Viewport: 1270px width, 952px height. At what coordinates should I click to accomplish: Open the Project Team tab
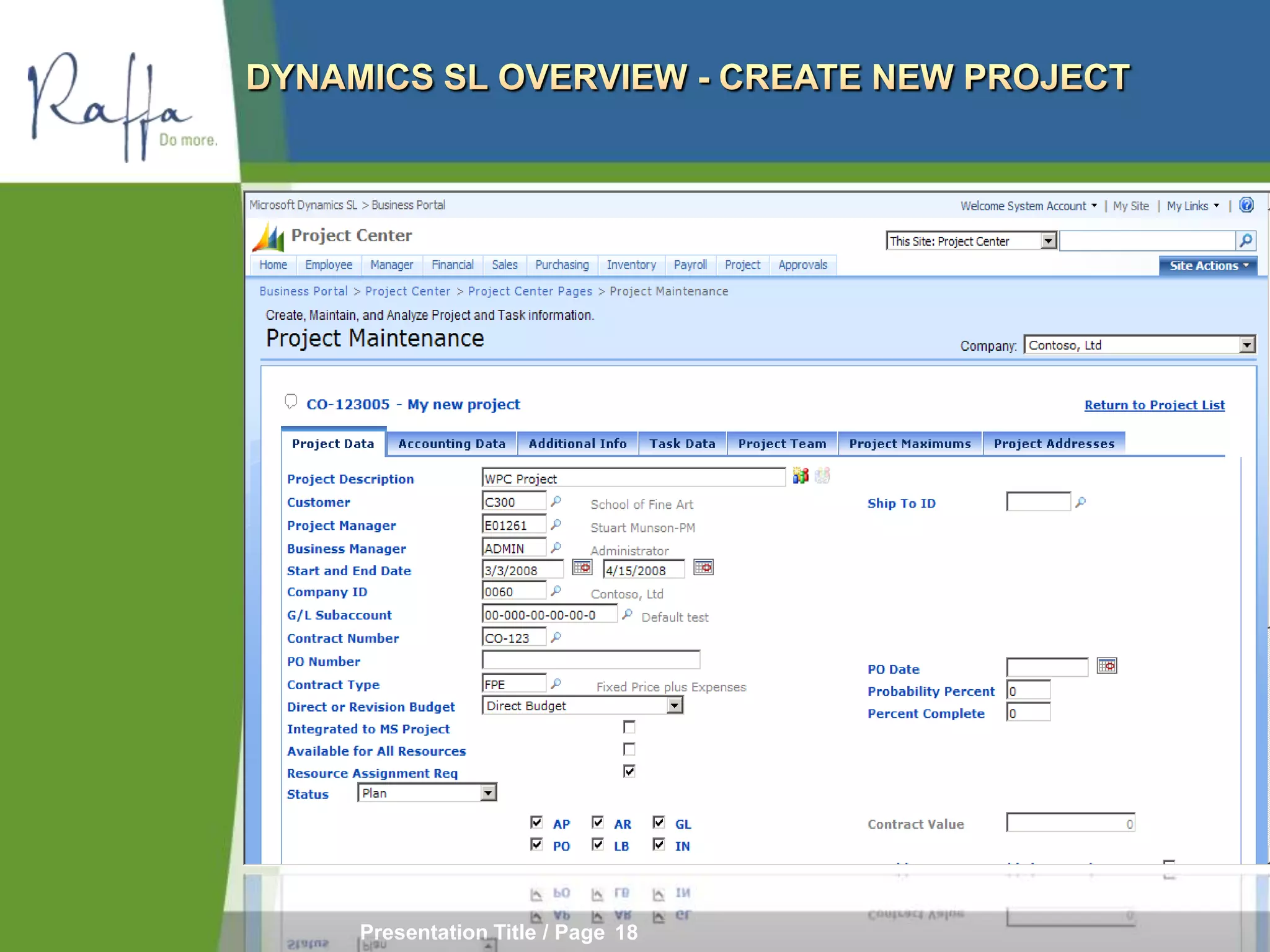tap(782, 444)
